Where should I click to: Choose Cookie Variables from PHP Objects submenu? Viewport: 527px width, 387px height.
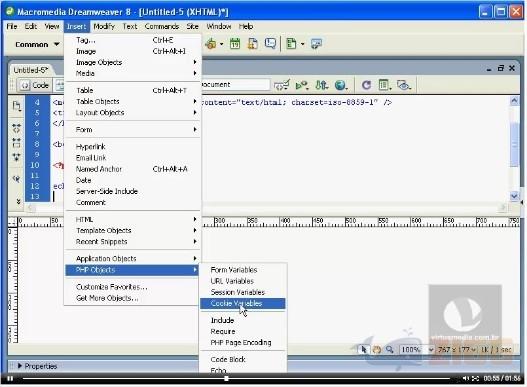point(243,303)
